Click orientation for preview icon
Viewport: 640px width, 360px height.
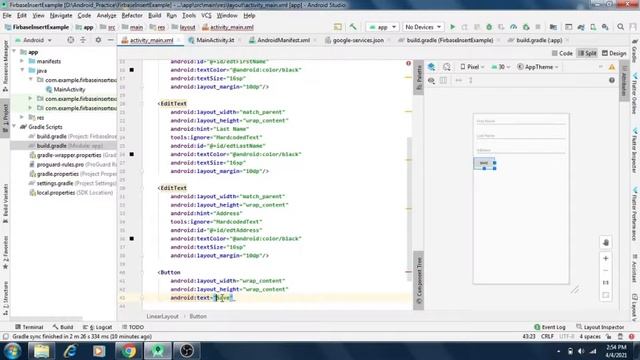pyautogui.click(x=447, y=67)
